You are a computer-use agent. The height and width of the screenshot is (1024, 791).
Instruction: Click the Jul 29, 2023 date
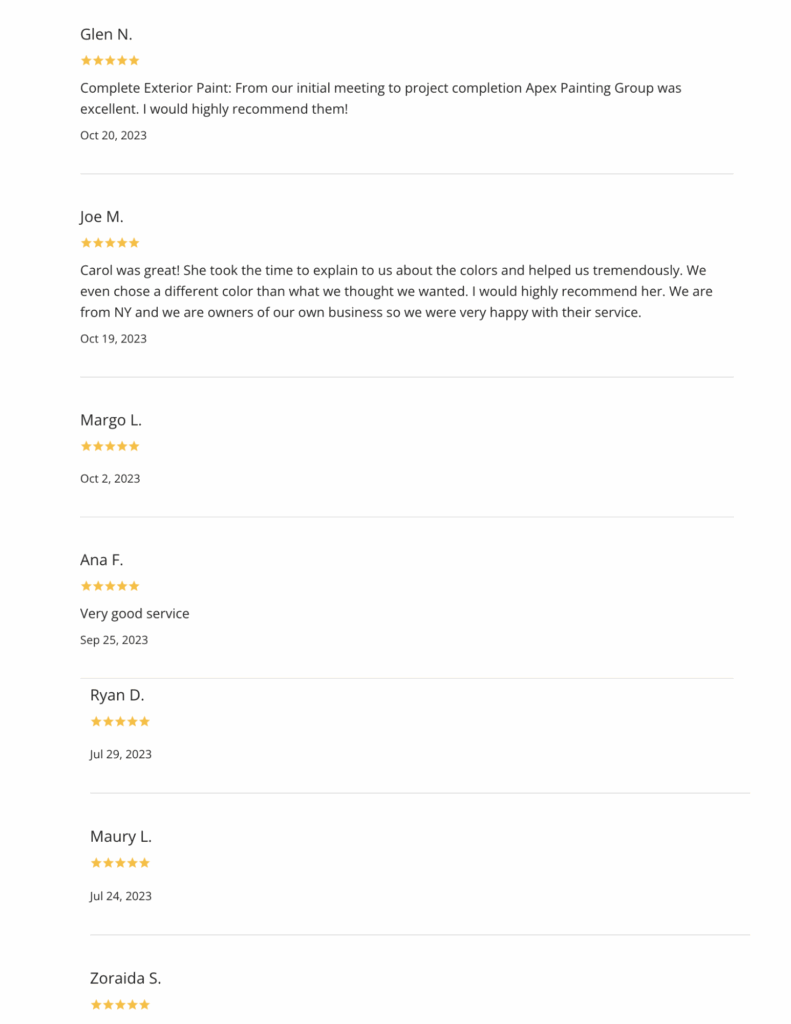[x=120, y=754]
